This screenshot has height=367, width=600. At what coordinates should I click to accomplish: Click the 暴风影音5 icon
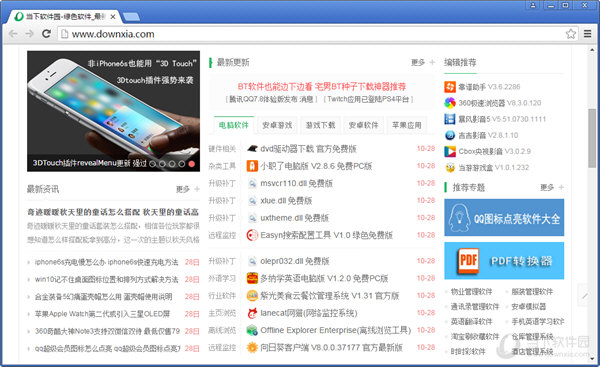tap(450, 119)
